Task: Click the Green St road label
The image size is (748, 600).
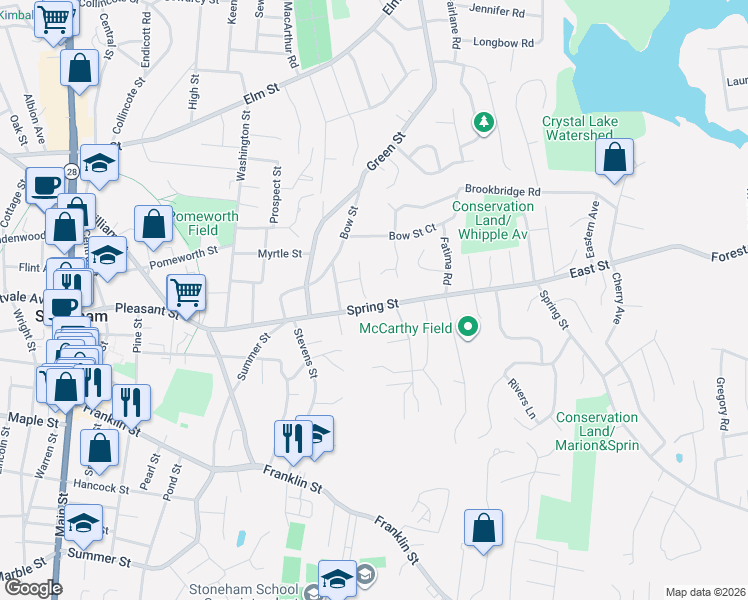Action: (386, 152)
